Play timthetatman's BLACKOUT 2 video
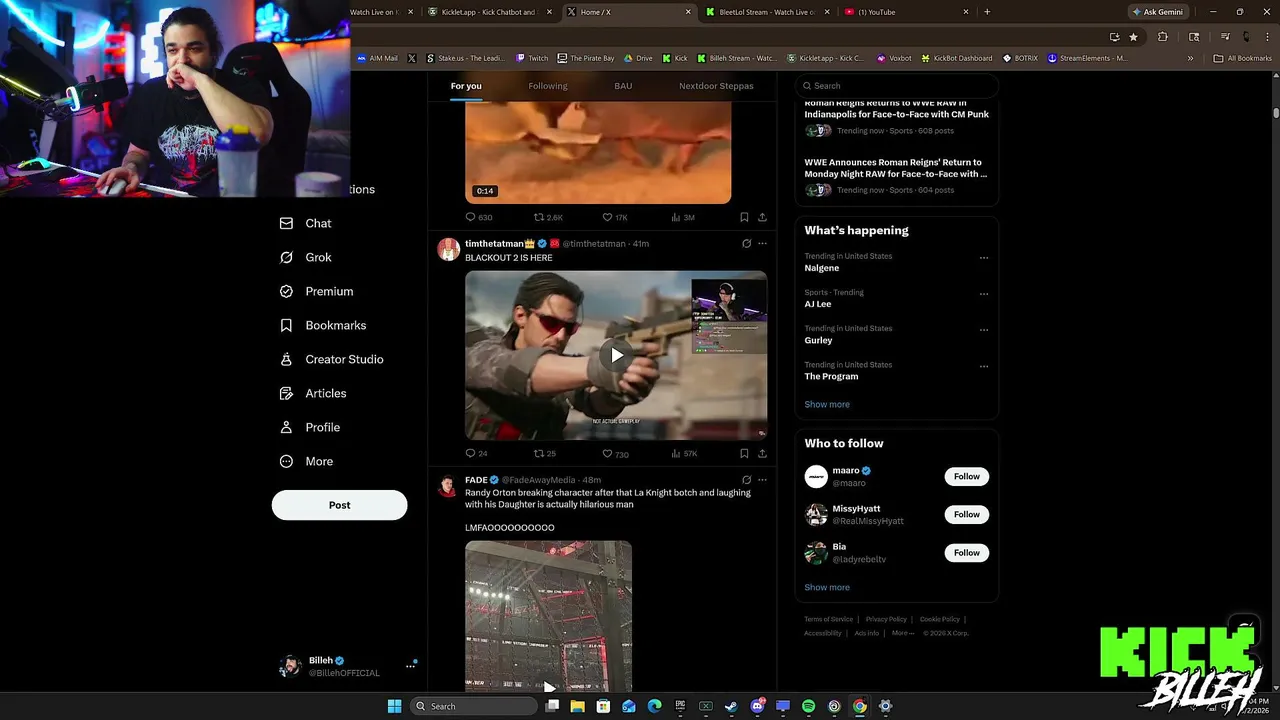This screenshot has width=1280, height=720. (617, 354)
